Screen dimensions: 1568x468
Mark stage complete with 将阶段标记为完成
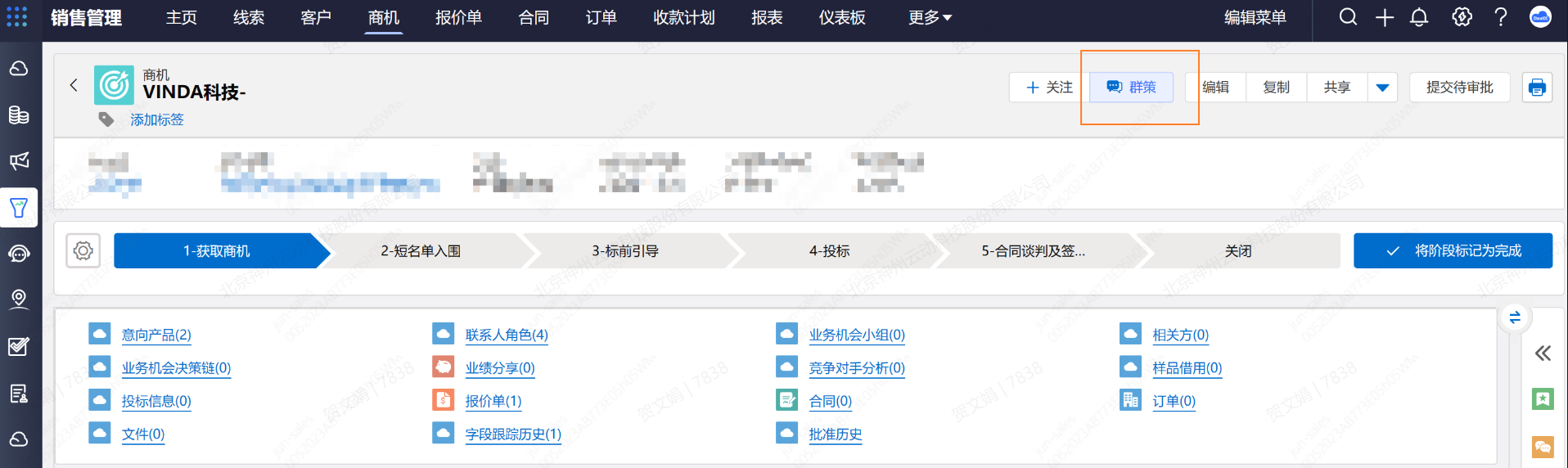pos(1453,251)
